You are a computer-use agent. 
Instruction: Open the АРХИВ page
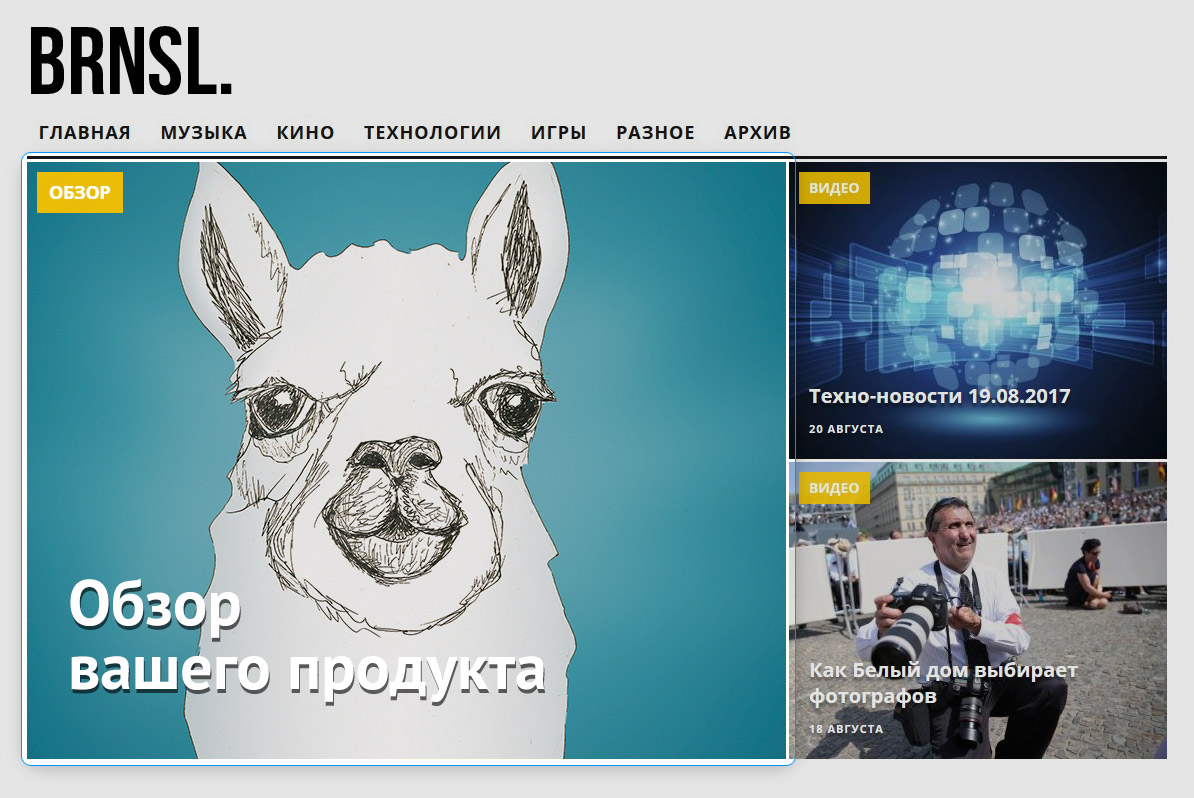tap(758, 133)
